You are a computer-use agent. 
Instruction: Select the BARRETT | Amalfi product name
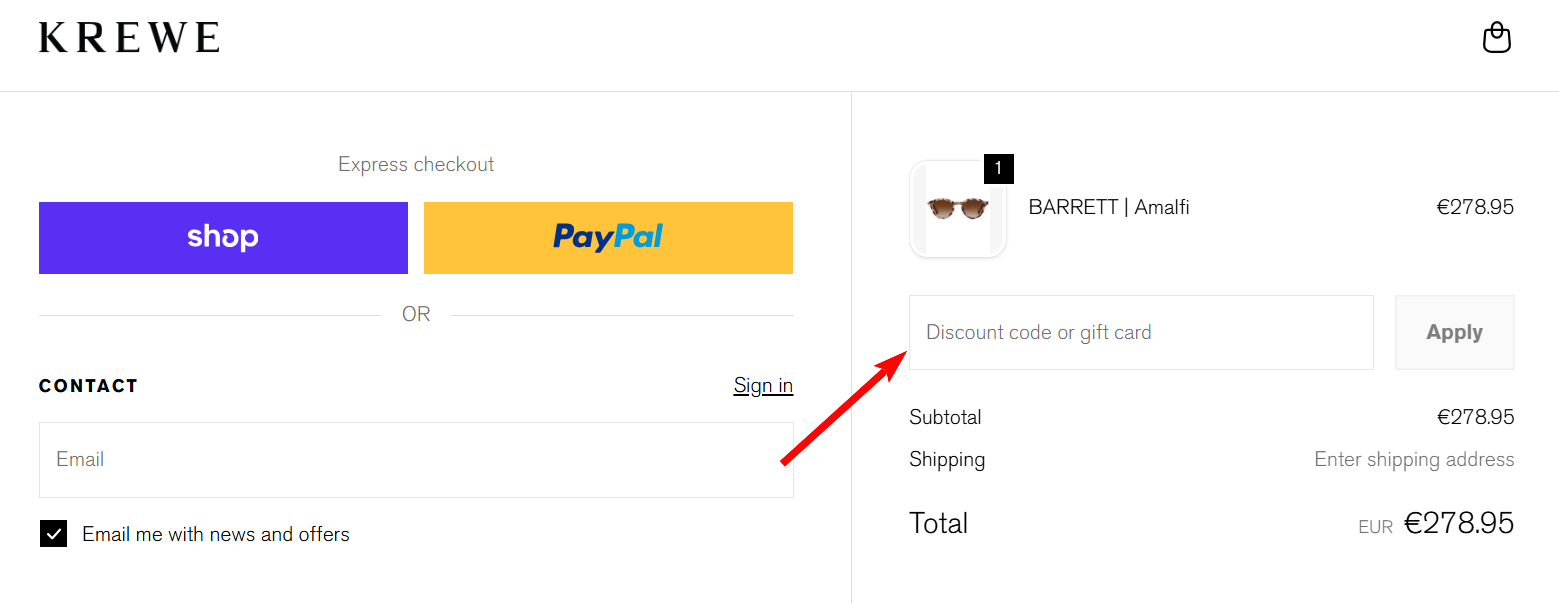[1108, 207]
